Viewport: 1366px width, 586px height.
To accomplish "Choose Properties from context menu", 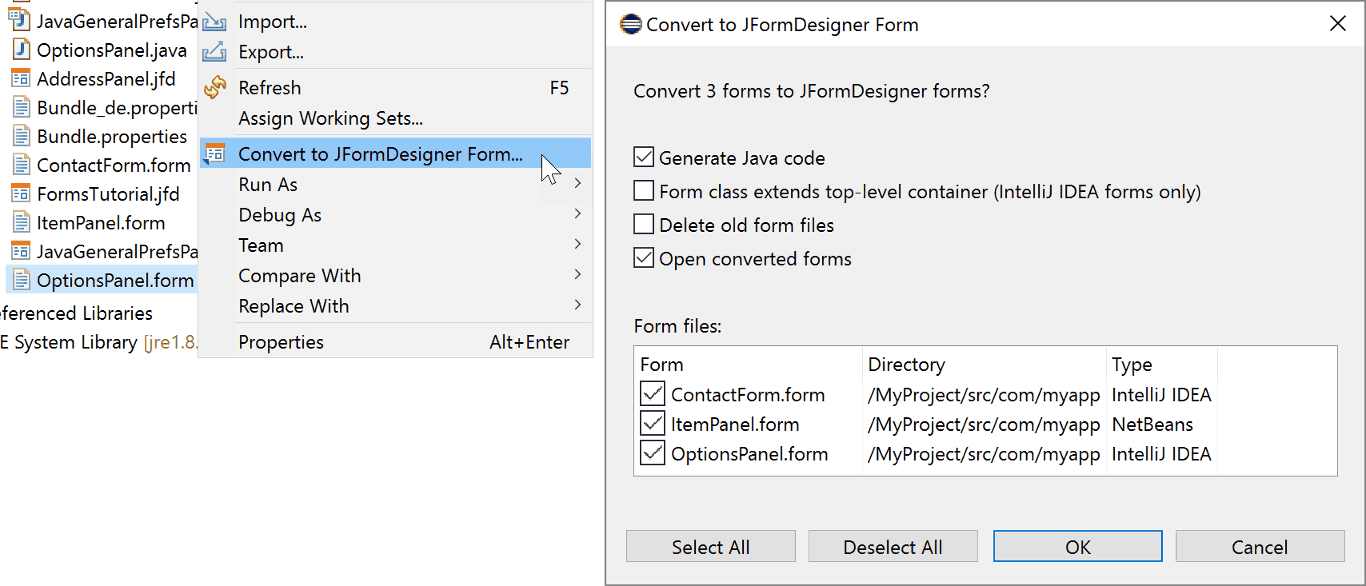I will click(281, 342).
